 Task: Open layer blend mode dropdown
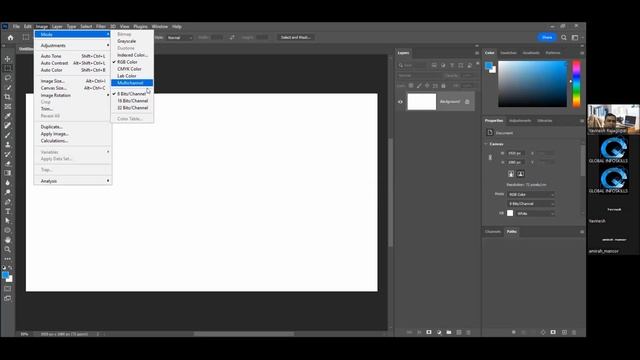pos(420,76)
